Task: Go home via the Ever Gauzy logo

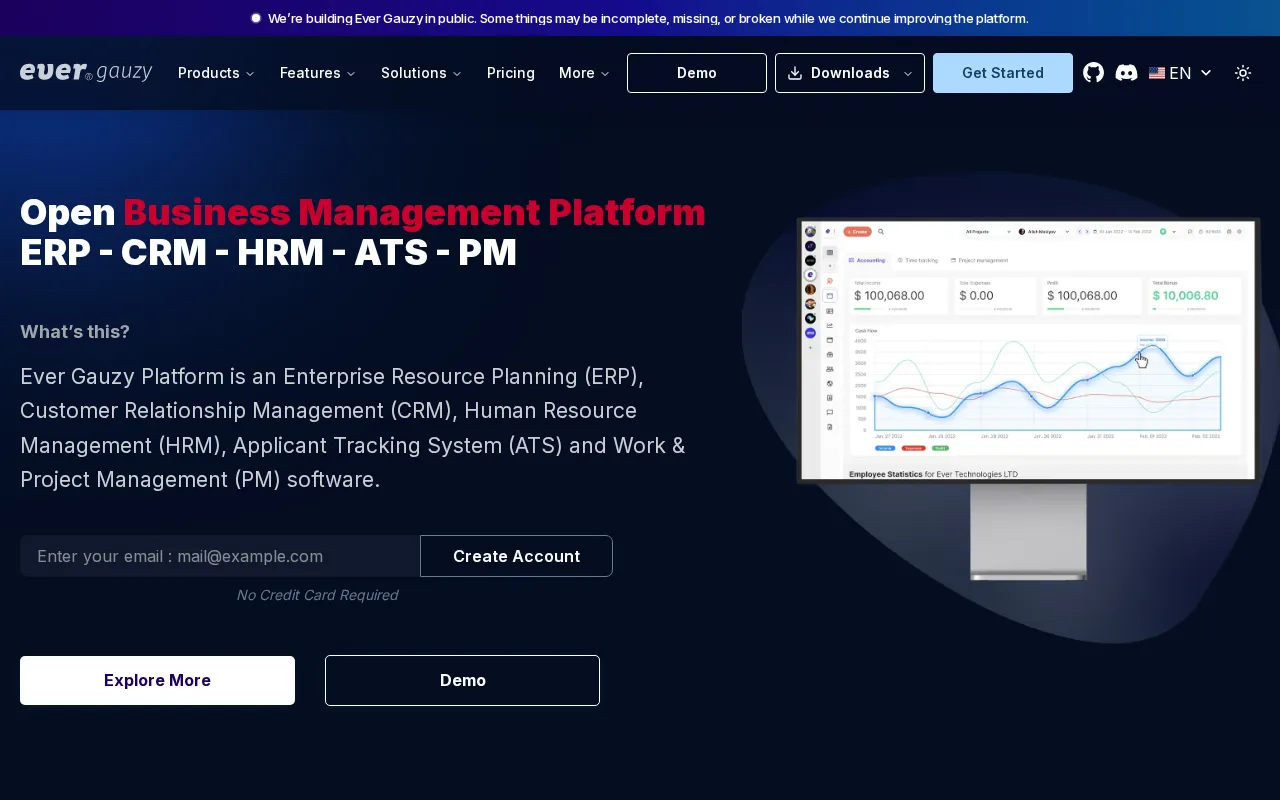Action: [x=86, y=72]
